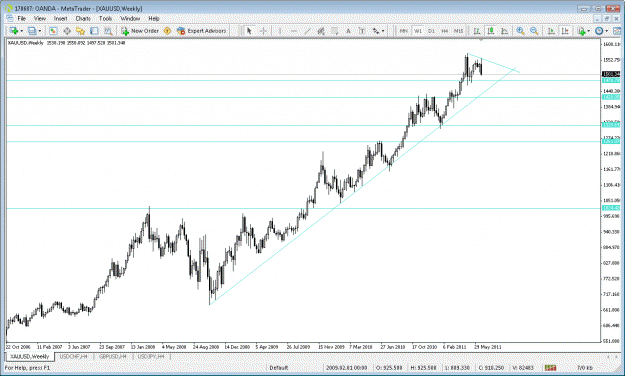The image size is (625, 376).
Task: Switch to the USDCHF,H4 chart tab
Action: [x=73, y=356]
